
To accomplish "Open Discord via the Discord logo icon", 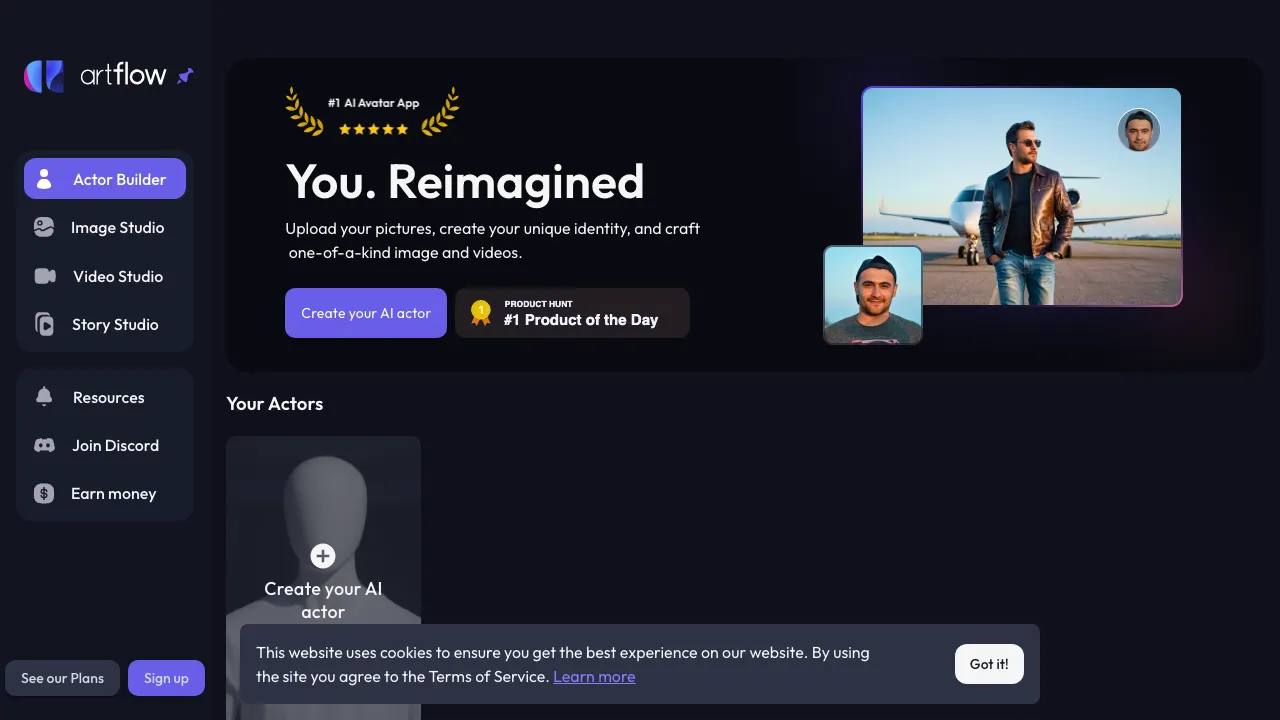I will (x=44, y=445).
